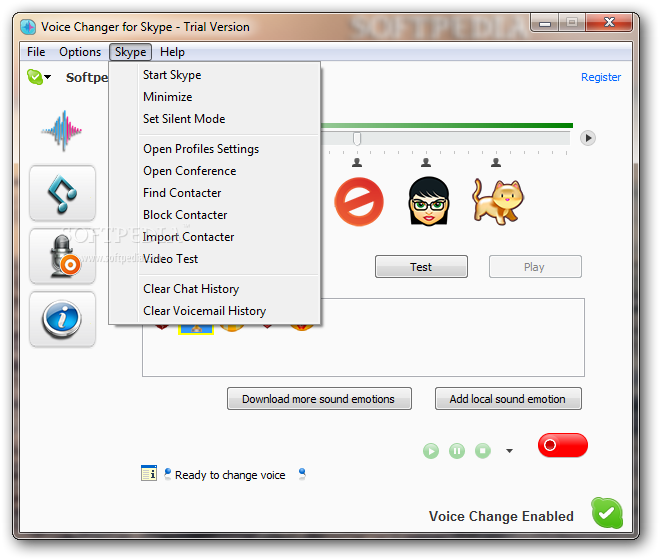The height and width of the screenshot is (560, 660).
Task: Open the information panel icon
Action: coord(62,319)
